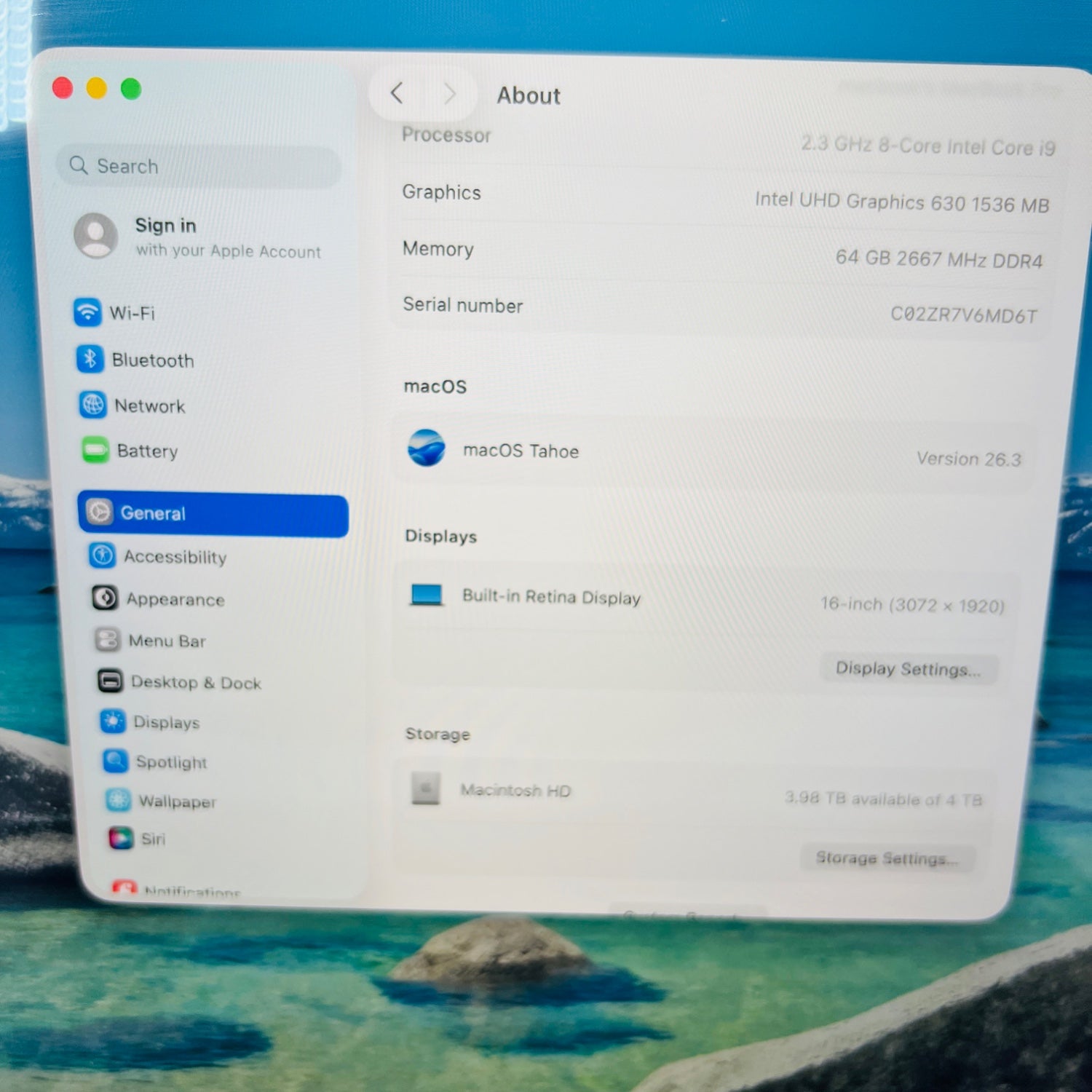
Task: Click the Search field in sidebar
Action: point(198,167)
